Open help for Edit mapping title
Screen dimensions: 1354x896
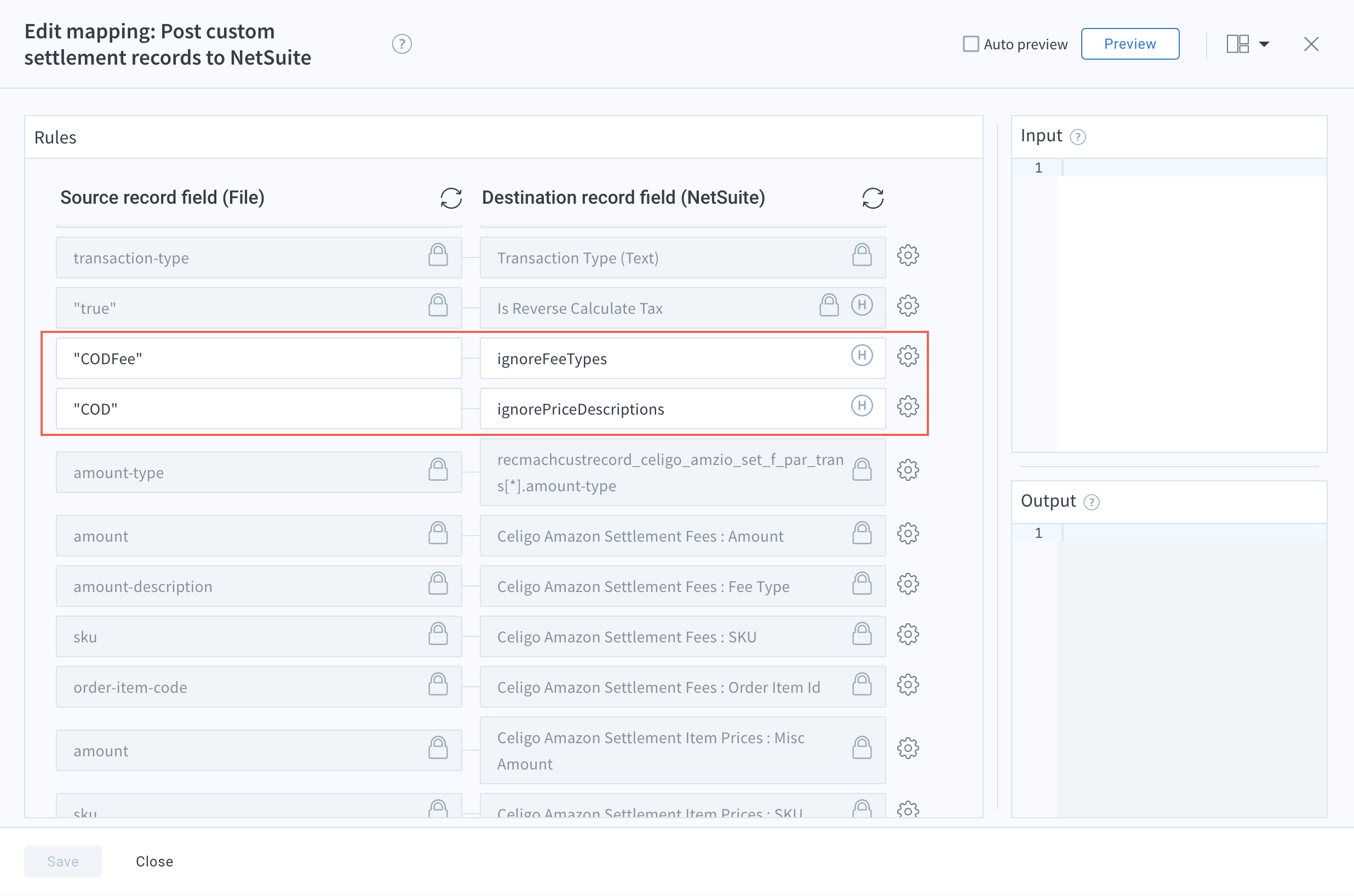click(401, 44)
